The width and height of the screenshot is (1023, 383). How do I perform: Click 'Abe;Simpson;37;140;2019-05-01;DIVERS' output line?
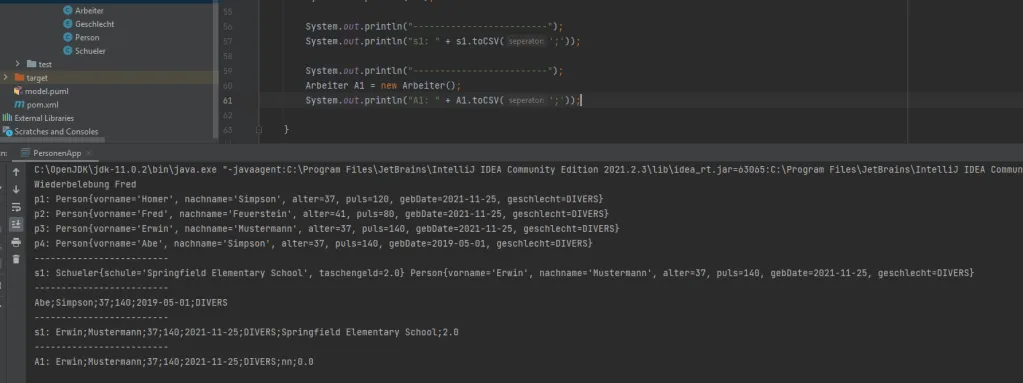click(x=131, y=303)
